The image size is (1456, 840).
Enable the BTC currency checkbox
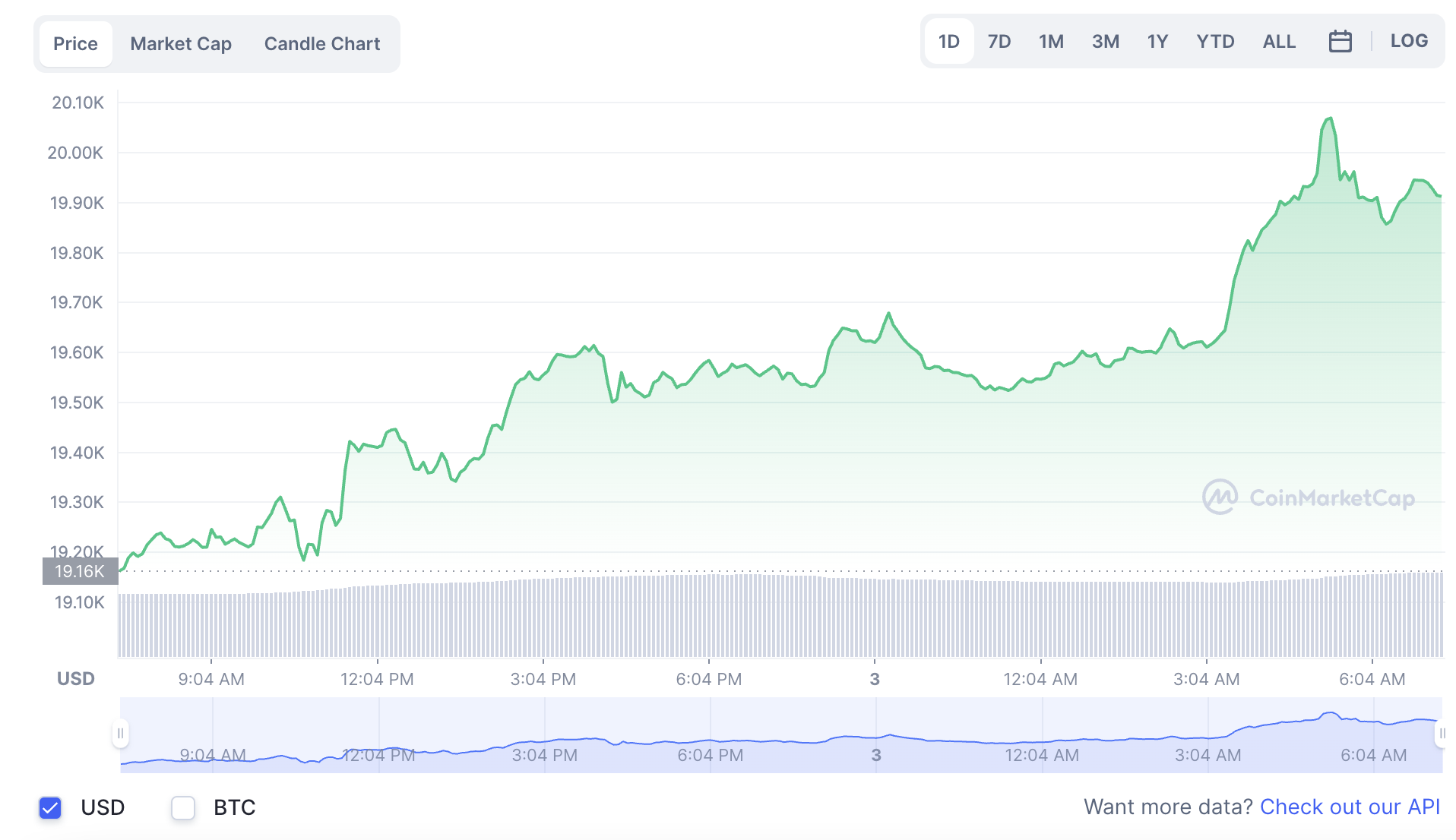click(182, 807)
